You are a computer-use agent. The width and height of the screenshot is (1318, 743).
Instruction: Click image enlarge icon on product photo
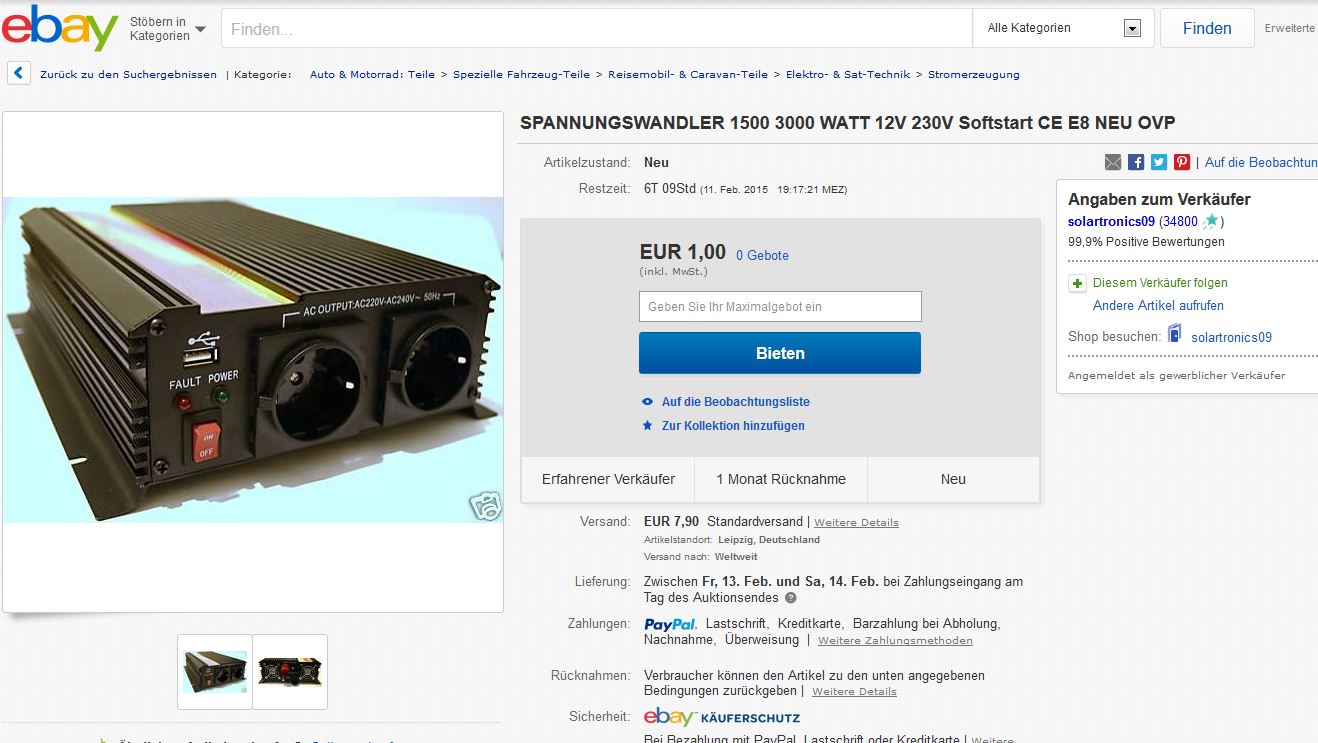[485, 506]
